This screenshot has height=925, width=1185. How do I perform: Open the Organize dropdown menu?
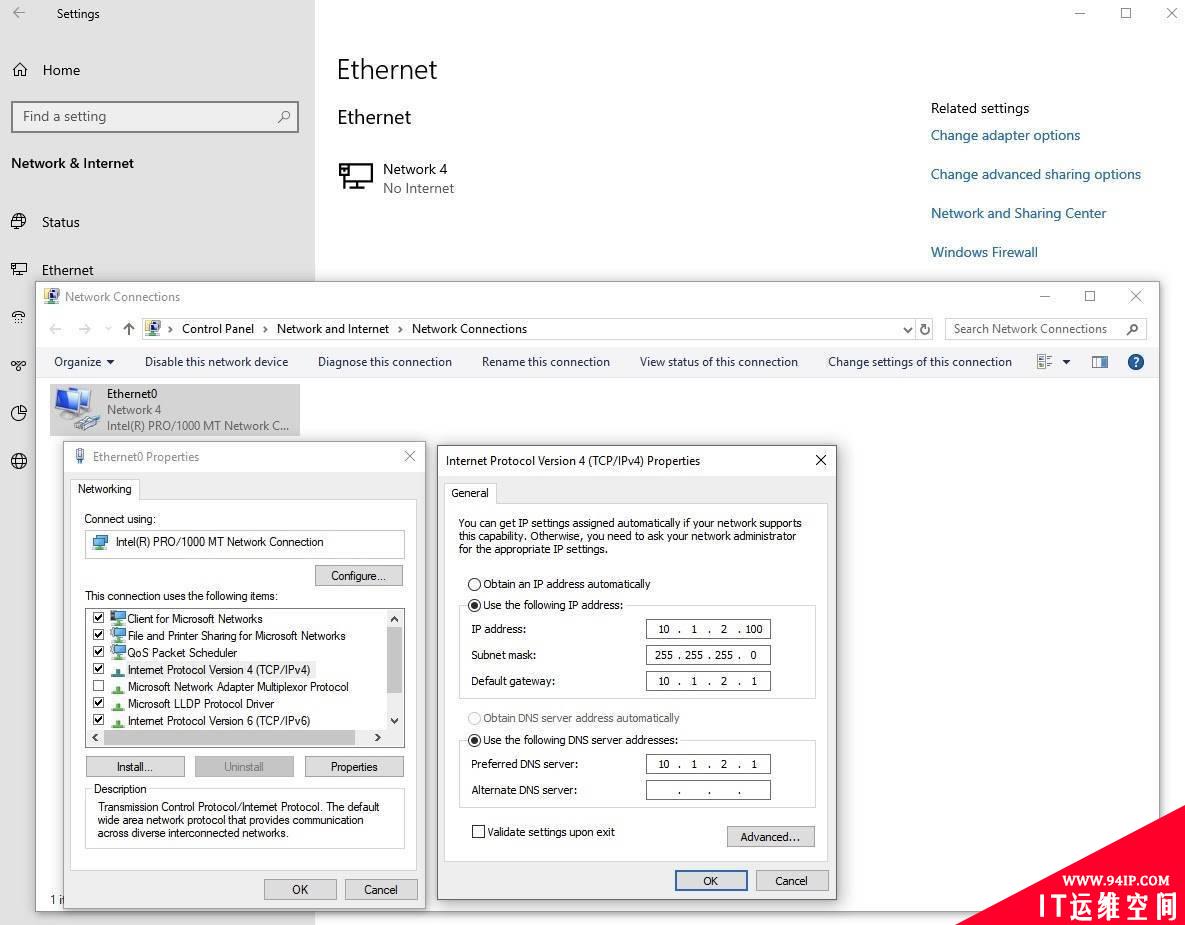[84, 362]
